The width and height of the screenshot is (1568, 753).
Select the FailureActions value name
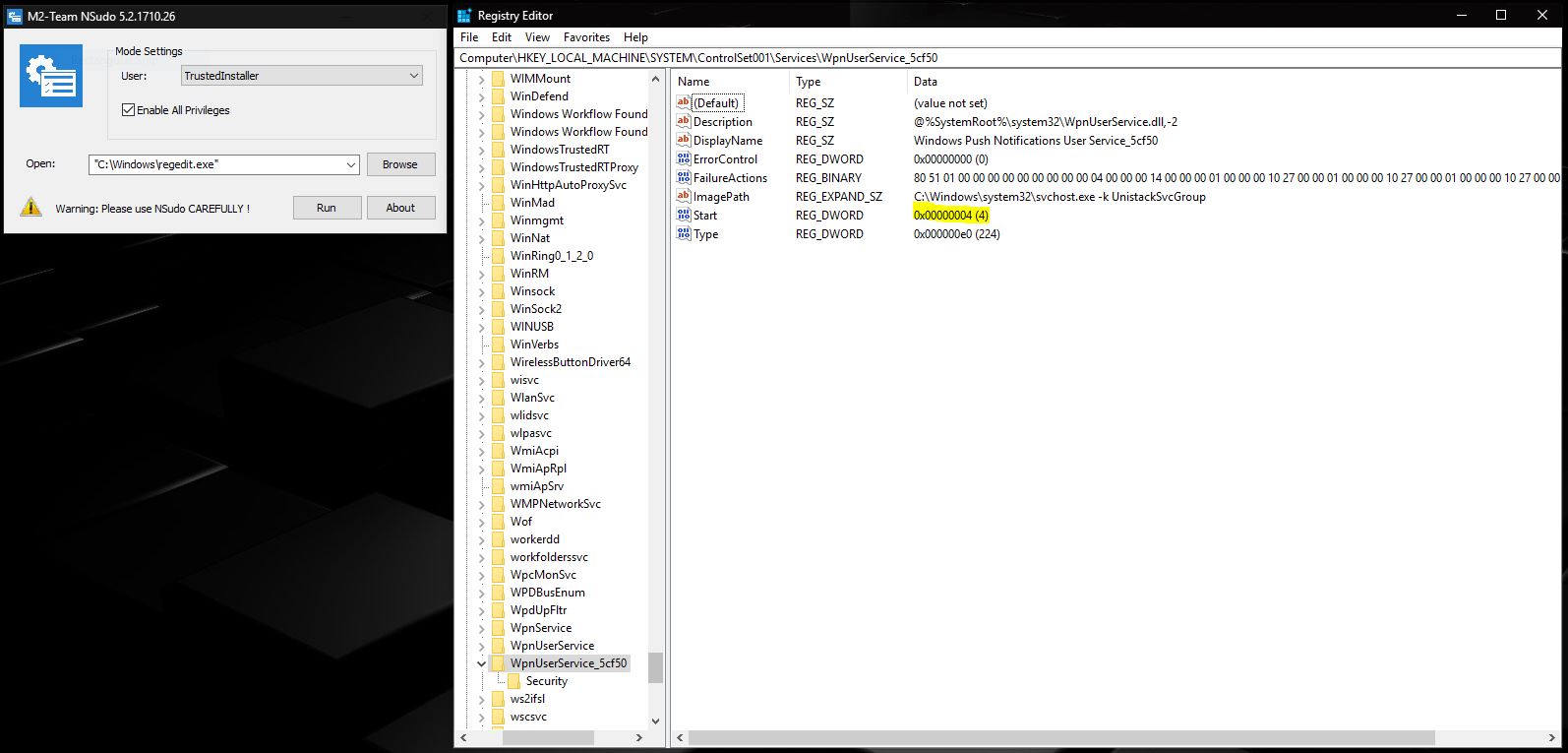[x=730, y=177]
